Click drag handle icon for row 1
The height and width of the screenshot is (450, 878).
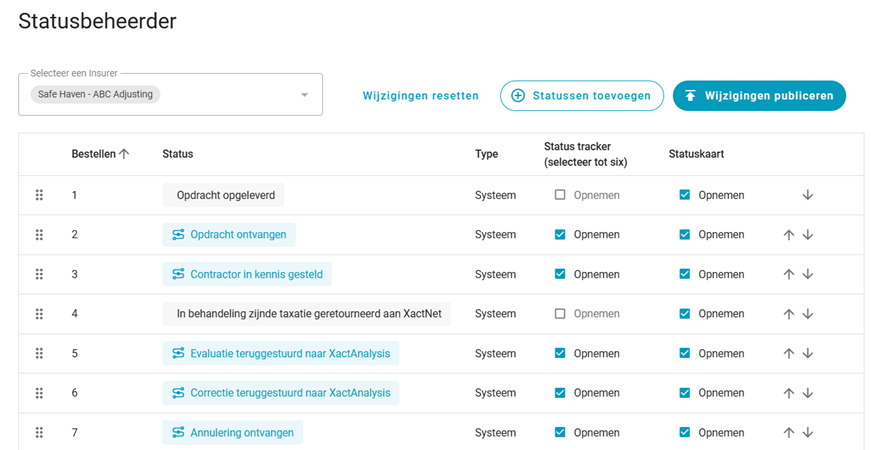click(39, 195)
